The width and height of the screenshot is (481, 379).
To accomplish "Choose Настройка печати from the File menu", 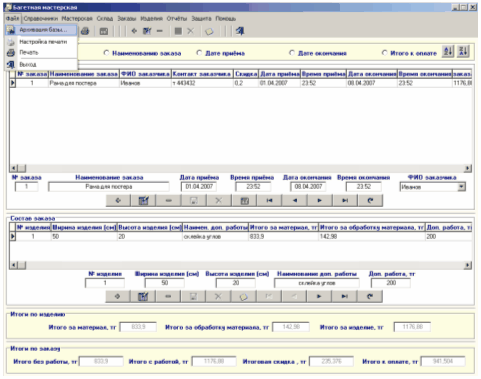I will 43,42.
